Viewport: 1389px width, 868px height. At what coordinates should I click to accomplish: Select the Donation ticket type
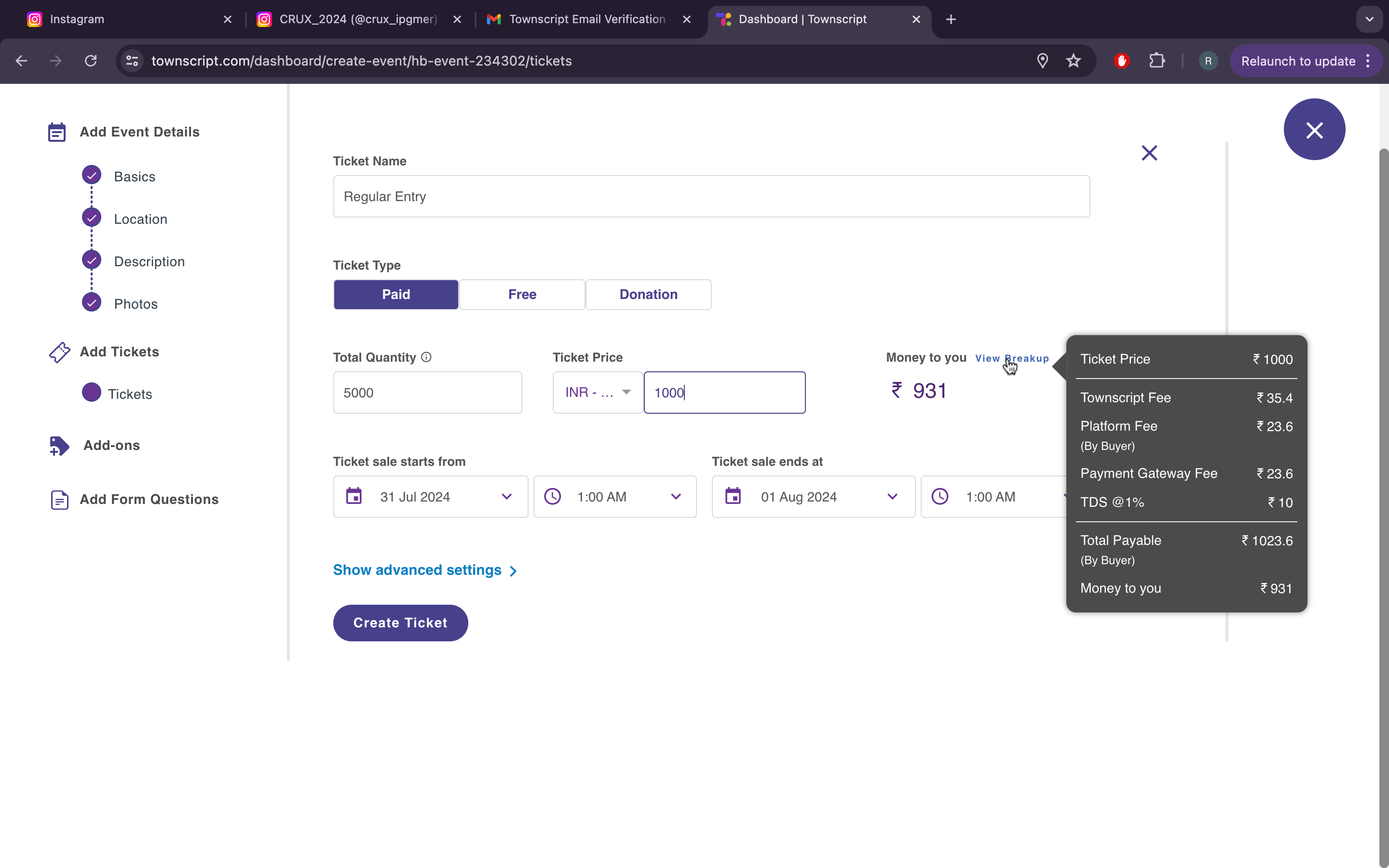648,295
